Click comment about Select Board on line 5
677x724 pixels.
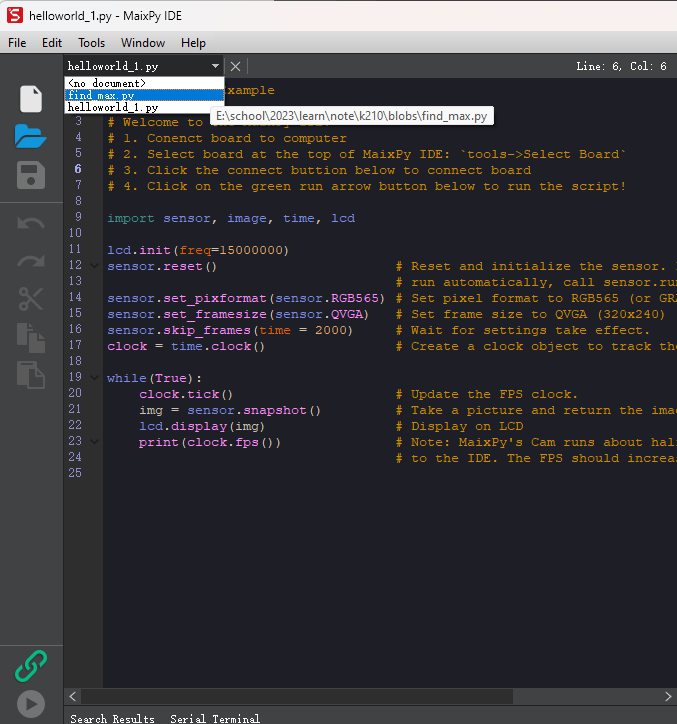(367, 154)
